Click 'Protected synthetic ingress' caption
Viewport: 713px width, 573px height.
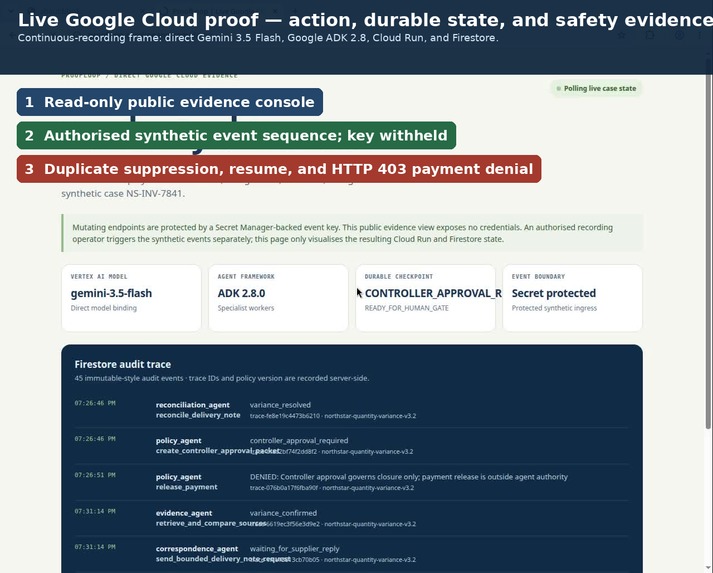554,308
